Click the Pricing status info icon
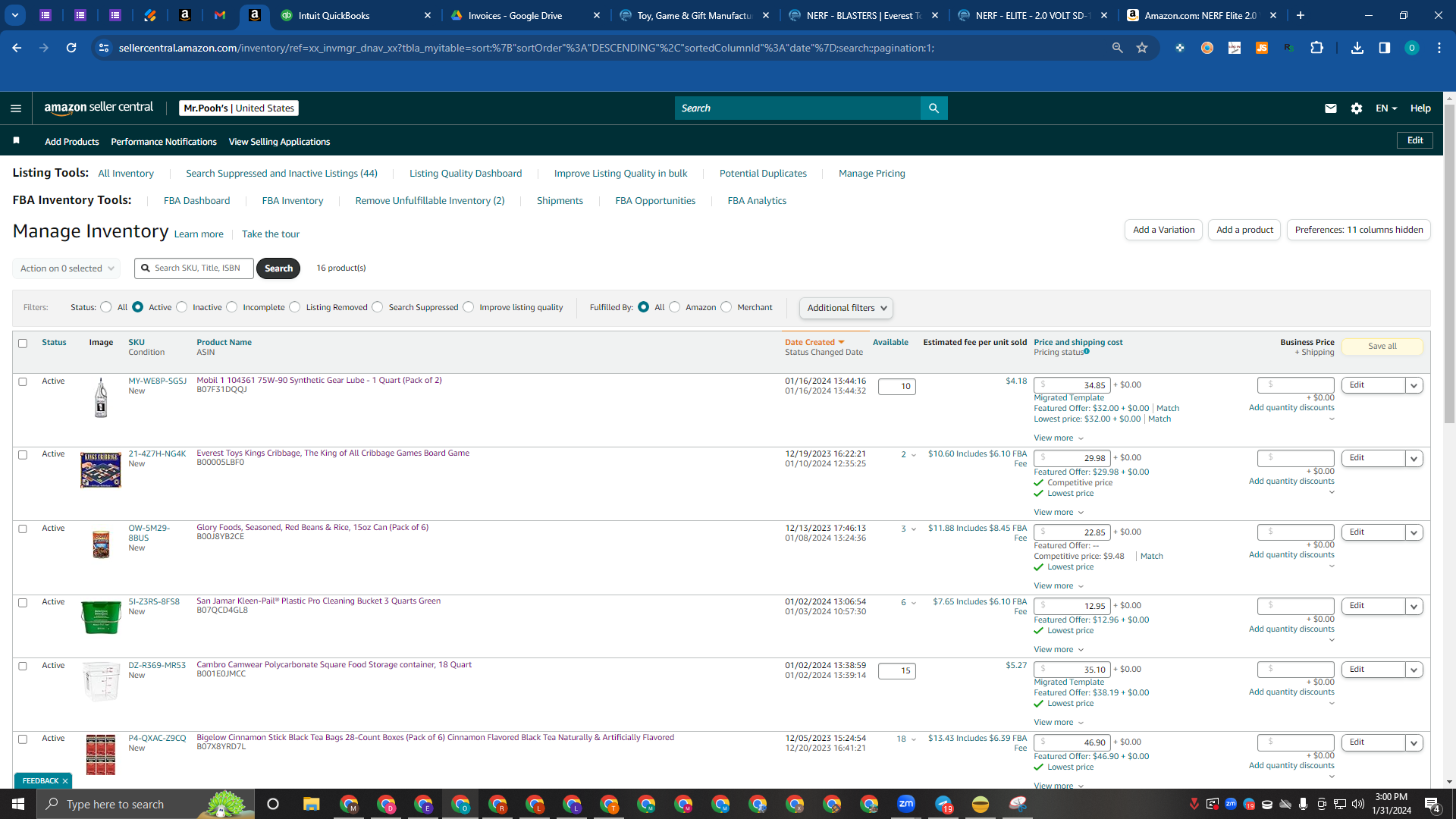The height and width of the screenshot is (819, 1456). click(x=1087, y=351)
